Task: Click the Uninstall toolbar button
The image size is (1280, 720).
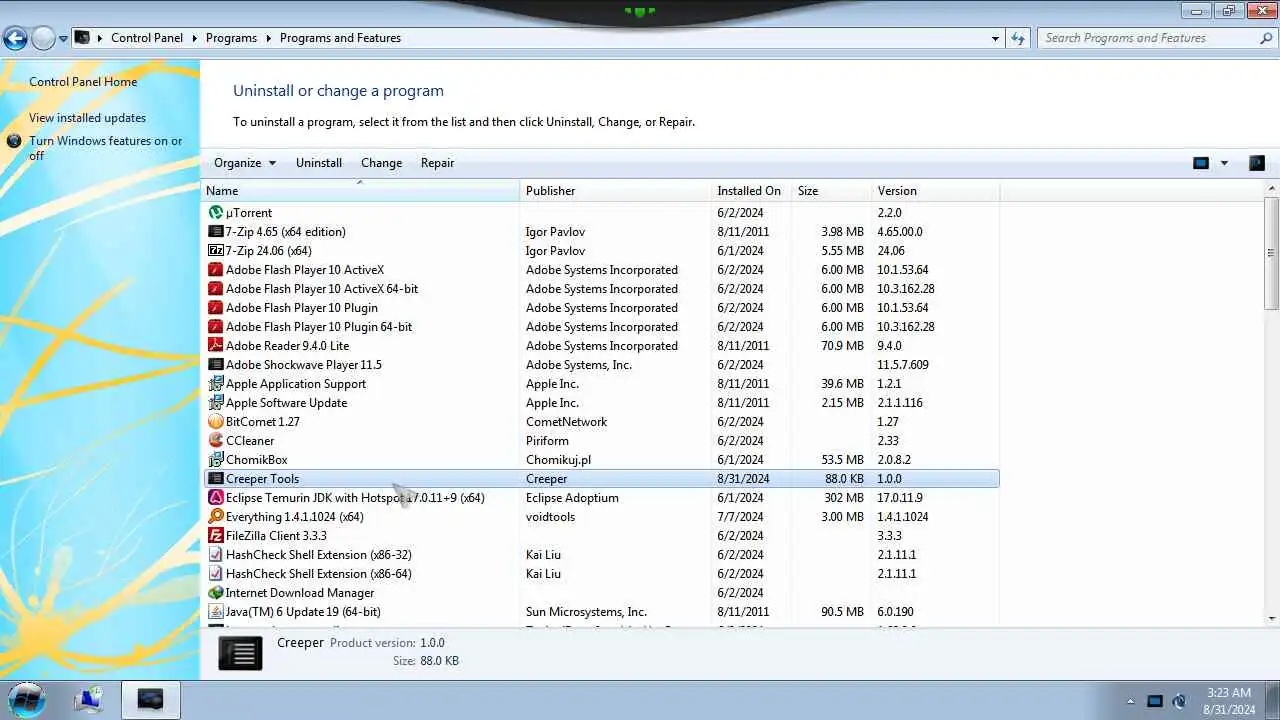Action: point(319,163)
